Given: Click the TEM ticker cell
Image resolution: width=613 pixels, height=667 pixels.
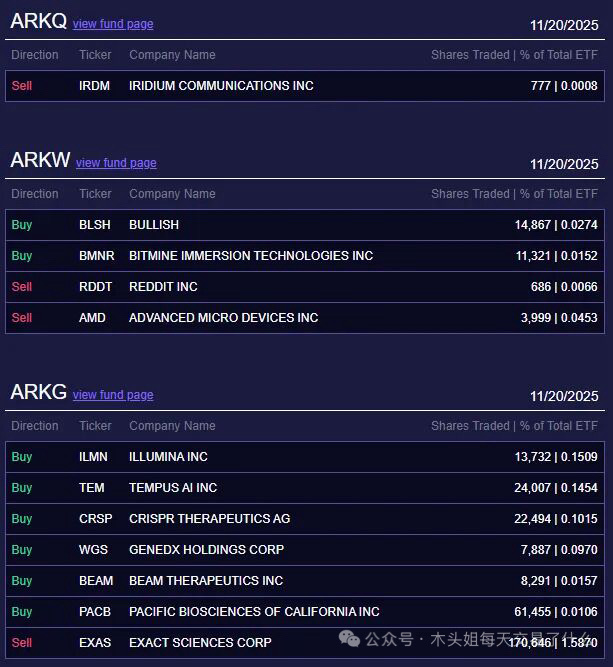Looking at the screenshot, I should coord(92,488).
